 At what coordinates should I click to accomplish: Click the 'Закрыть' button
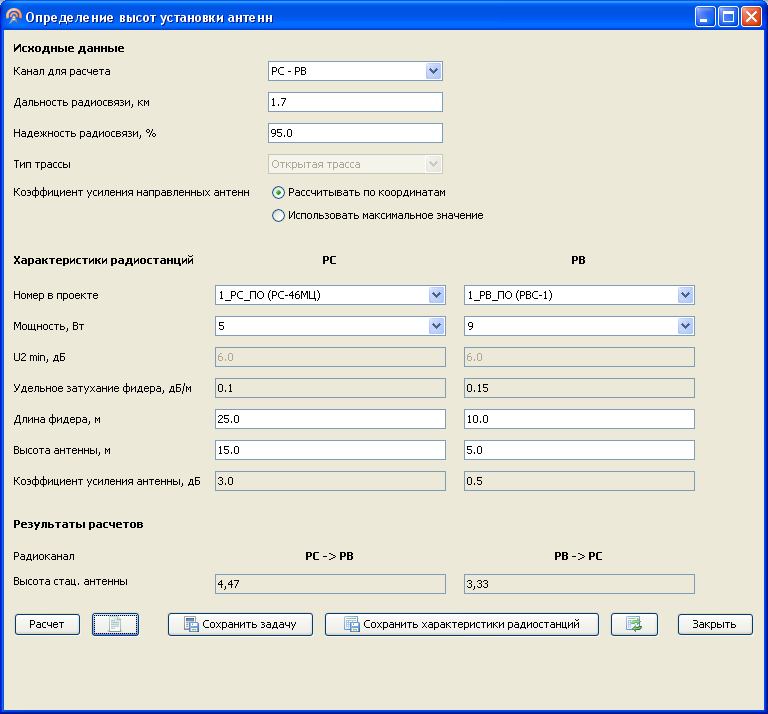715,624
